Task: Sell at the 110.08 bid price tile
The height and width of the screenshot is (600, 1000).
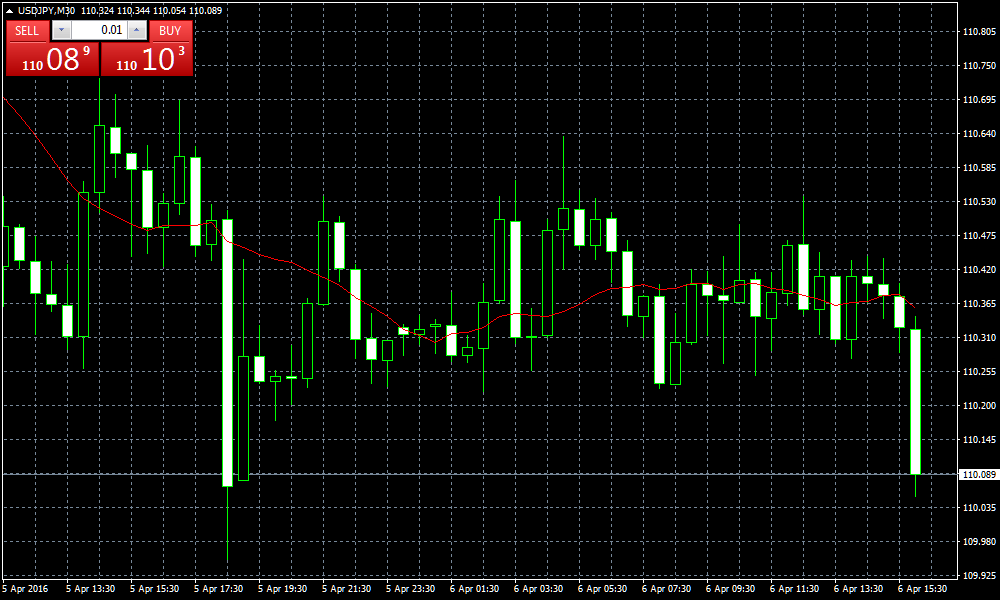Action: (53, 59)
